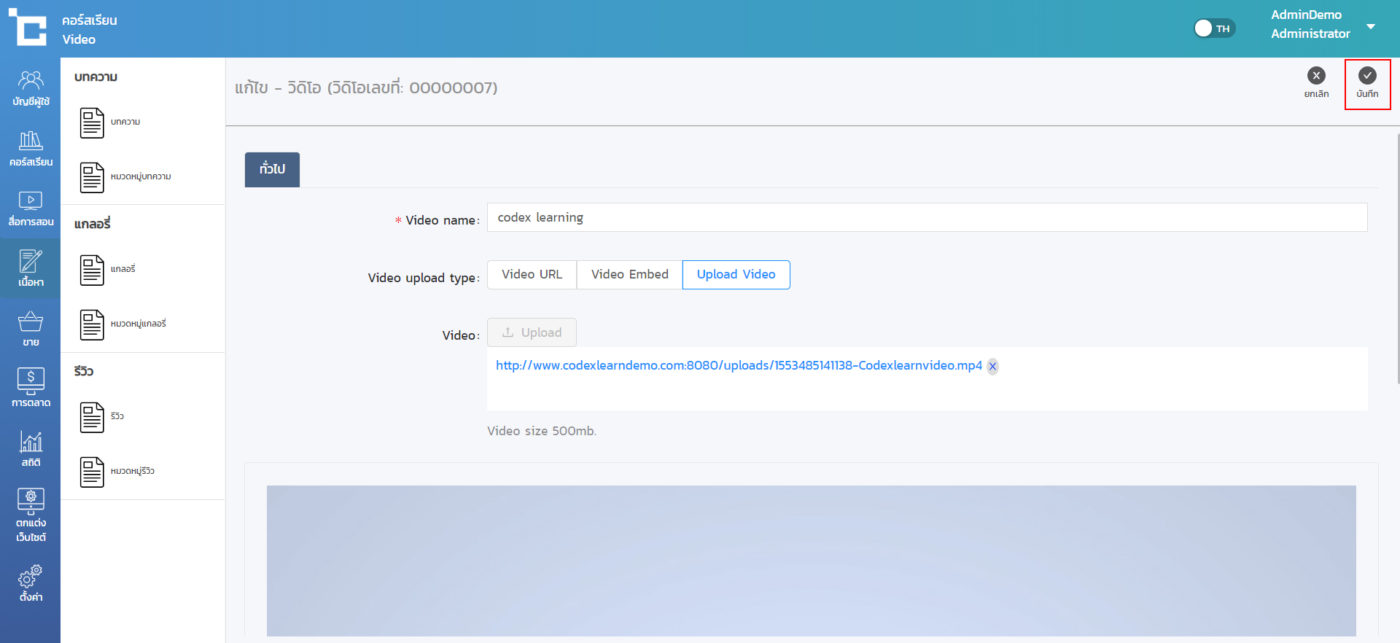
Task: Choose the Upload Video option
Action: point(736,274)
